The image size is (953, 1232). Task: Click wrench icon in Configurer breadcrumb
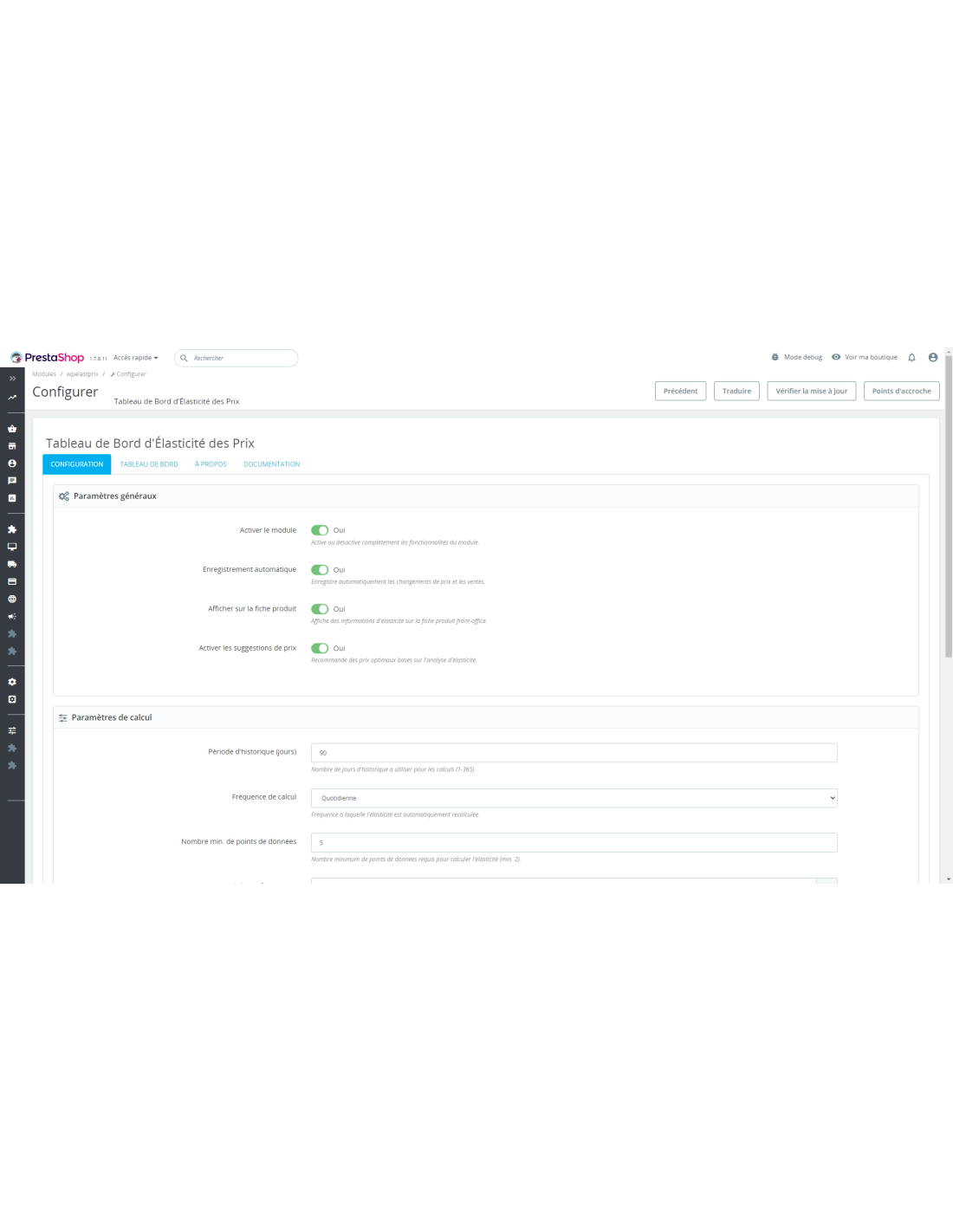coord(113,374)
